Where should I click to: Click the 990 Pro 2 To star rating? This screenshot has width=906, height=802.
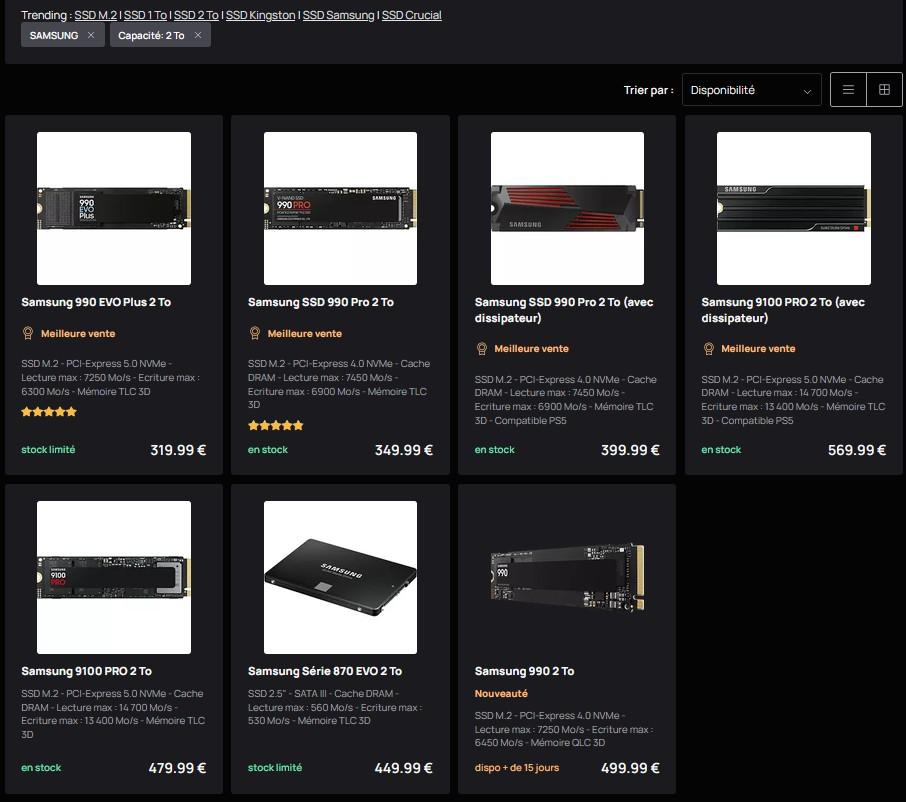coord(276,426)
